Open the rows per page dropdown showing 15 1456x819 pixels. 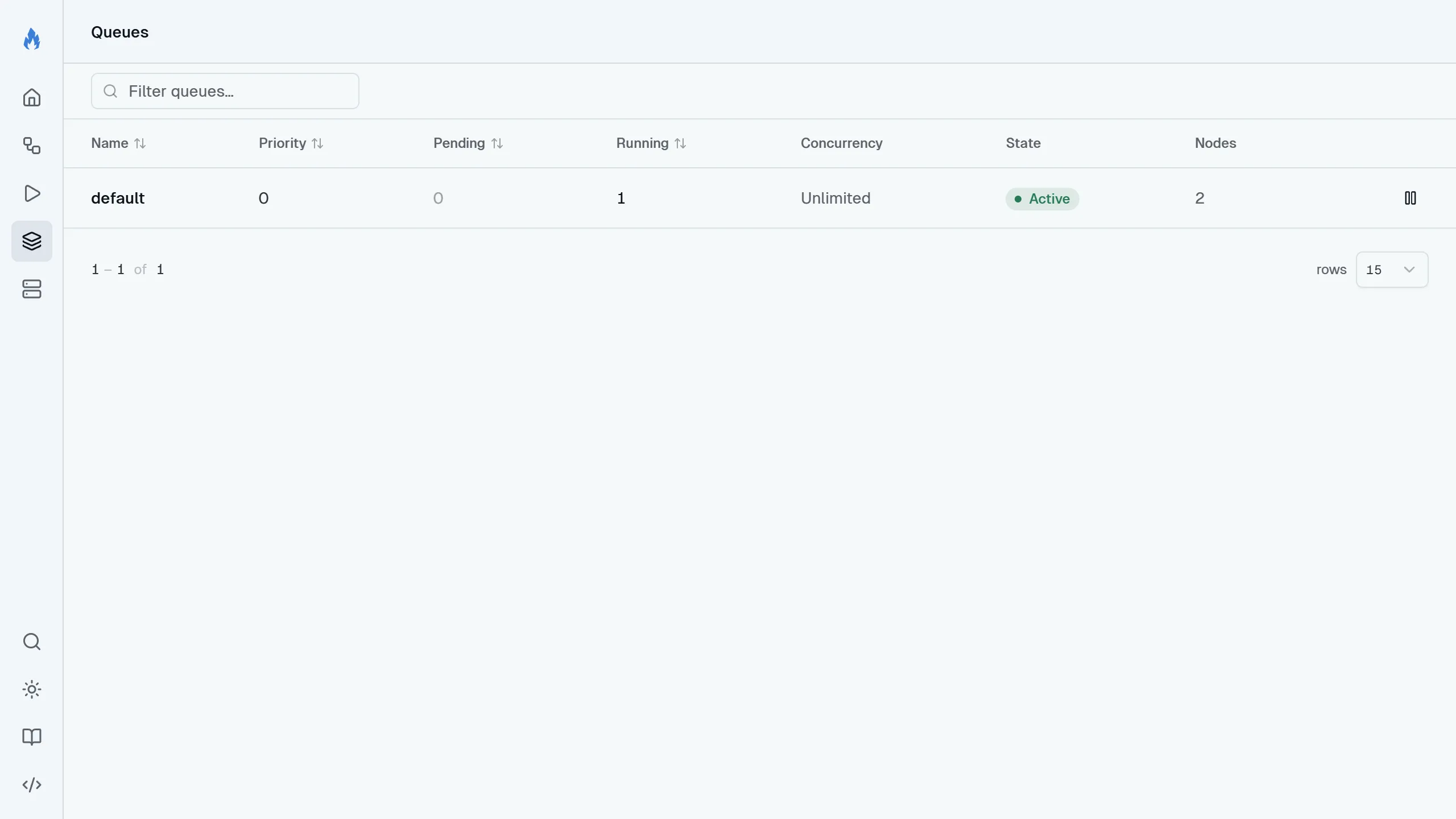click(1392, 270)
